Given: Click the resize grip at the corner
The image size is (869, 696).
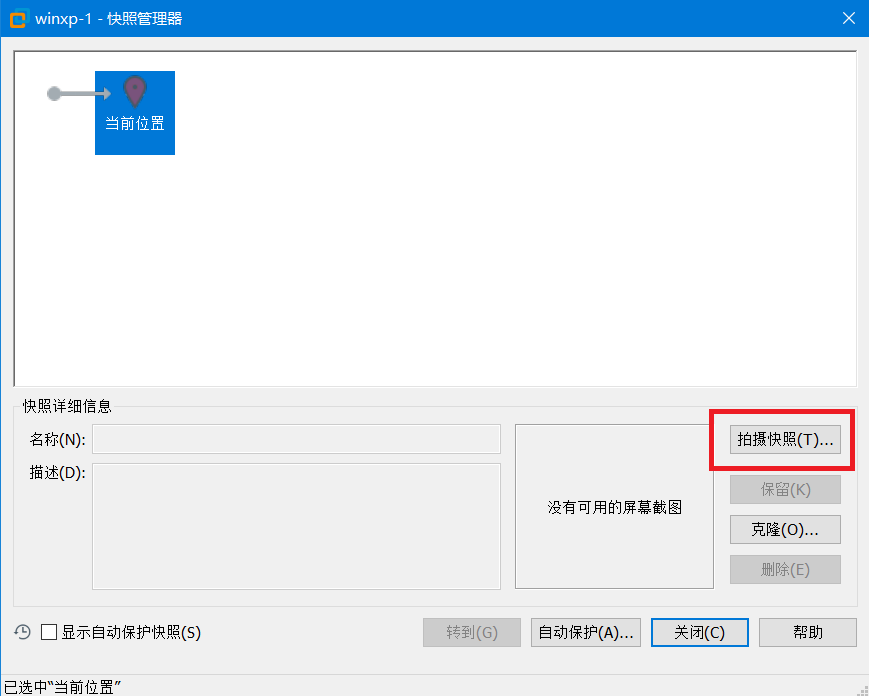Looking at the screenshot, I should click(x=861, y=688).
